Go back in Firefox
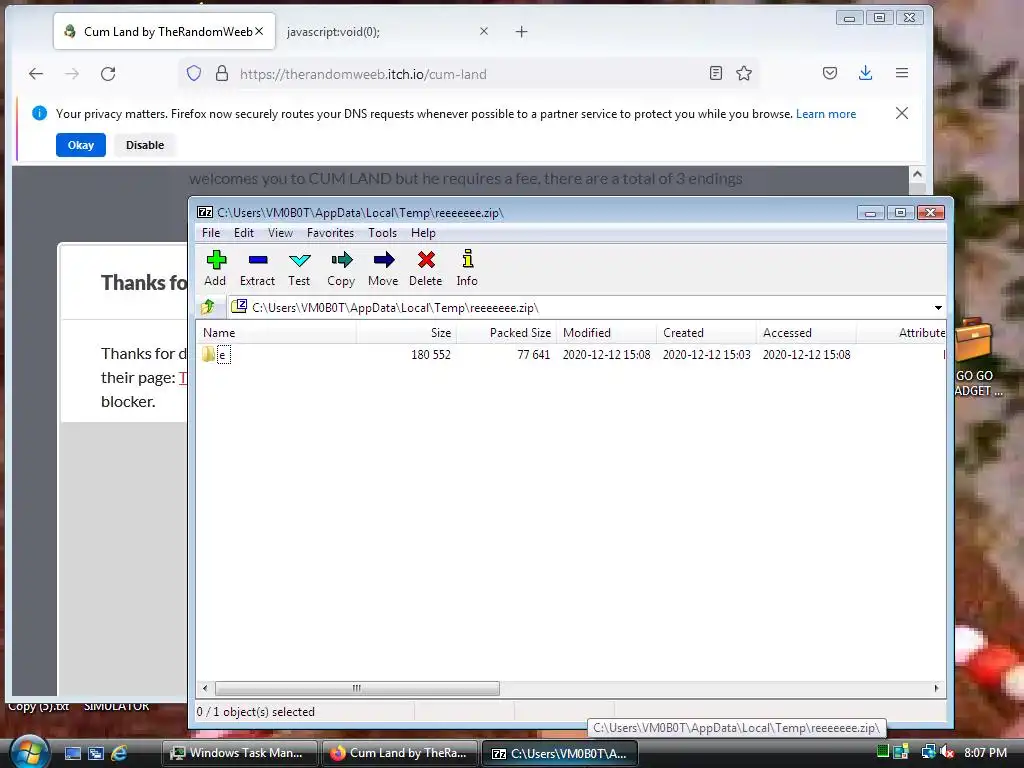Viewport: 1024px width, 768px height. pos(36,74)
